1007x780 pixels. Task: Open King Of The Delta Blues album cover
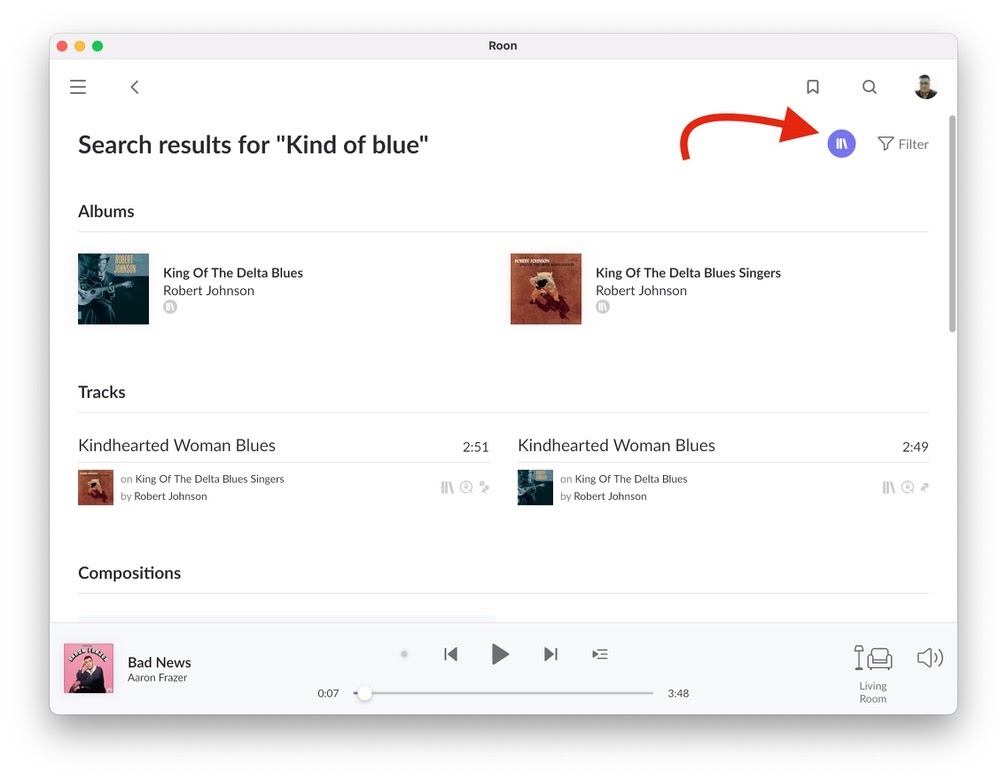click(x=114, y=289)
